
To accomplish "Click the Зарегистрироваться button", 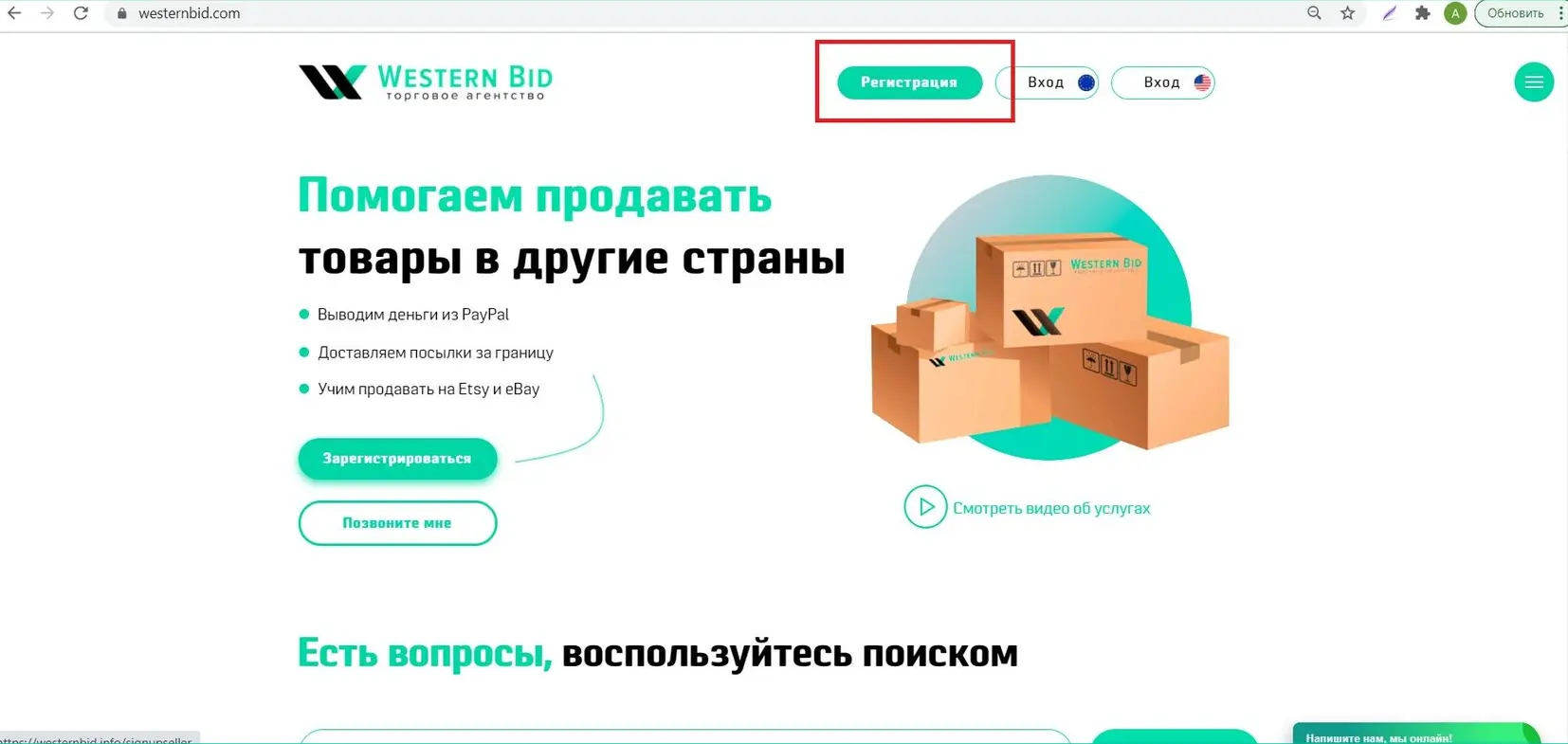I will pos(397,459).
